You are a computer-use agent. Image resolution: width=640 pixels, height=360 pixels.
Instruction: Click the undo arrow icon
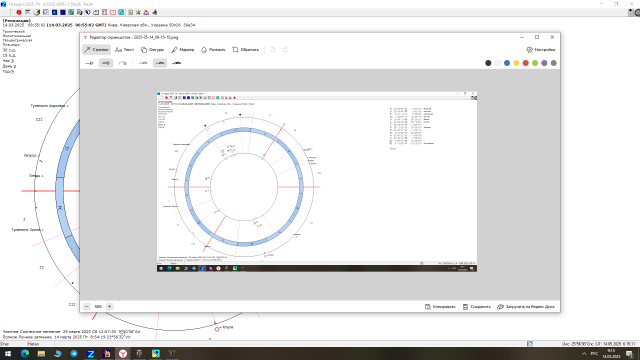[x=272, y=50]
